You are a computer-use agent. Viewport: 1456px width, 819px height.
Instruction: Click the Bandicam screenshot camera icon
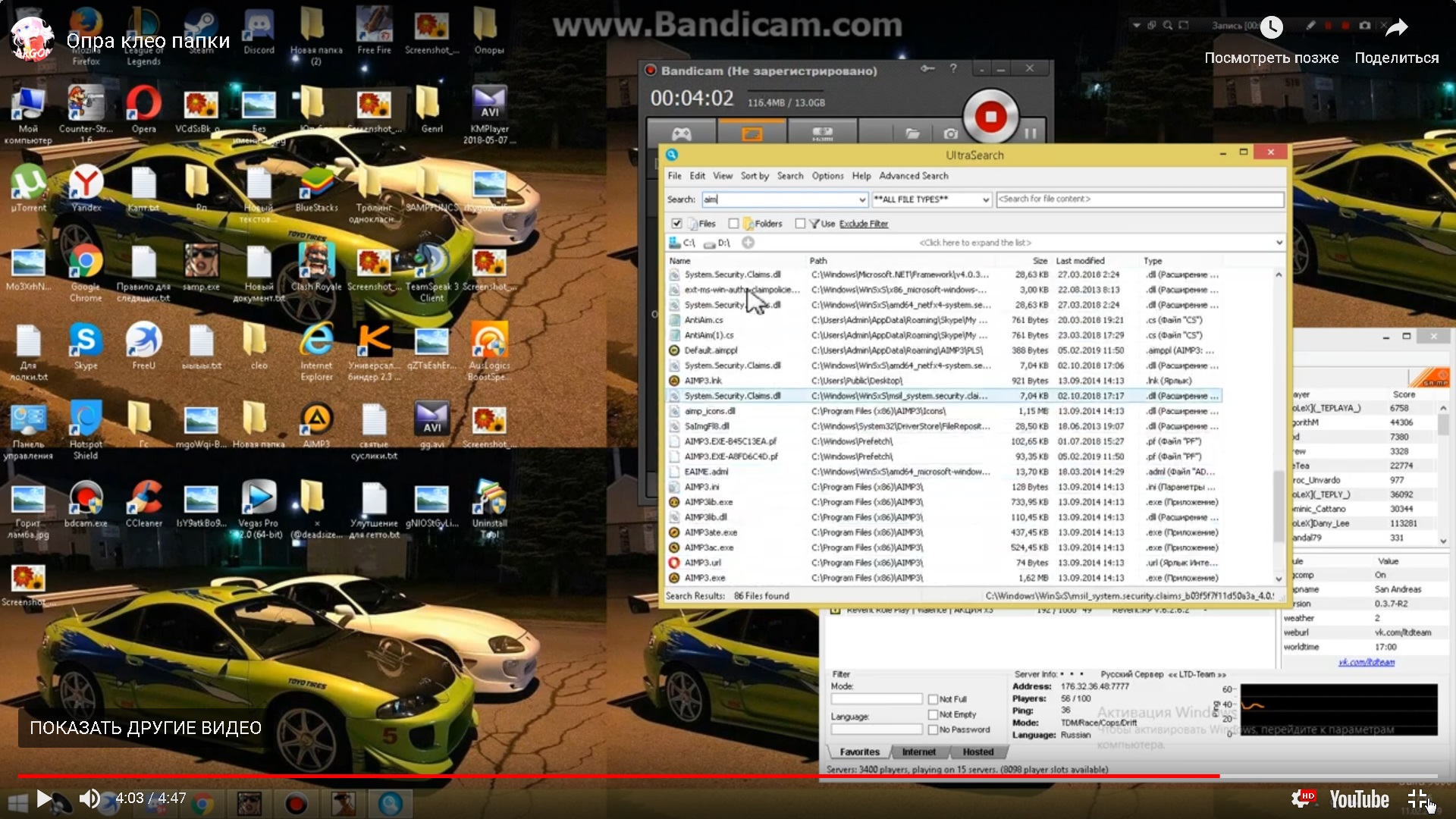tap(950, 134)
